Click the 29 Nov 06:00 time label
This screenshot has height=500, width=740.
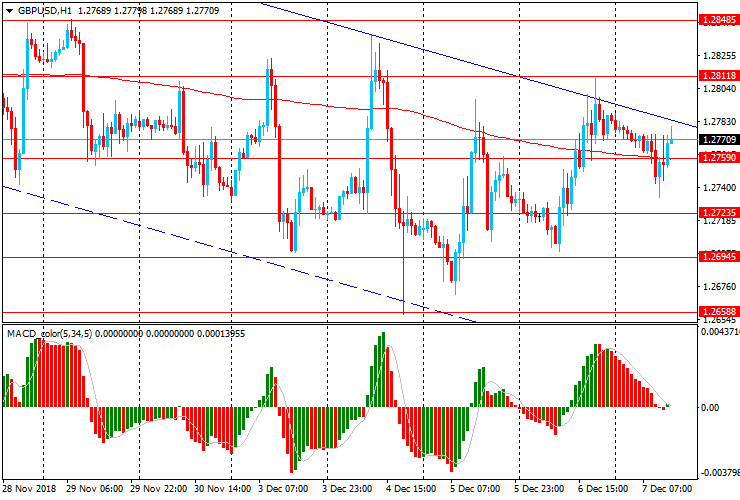pyautogui.click(x=95, y=488)
